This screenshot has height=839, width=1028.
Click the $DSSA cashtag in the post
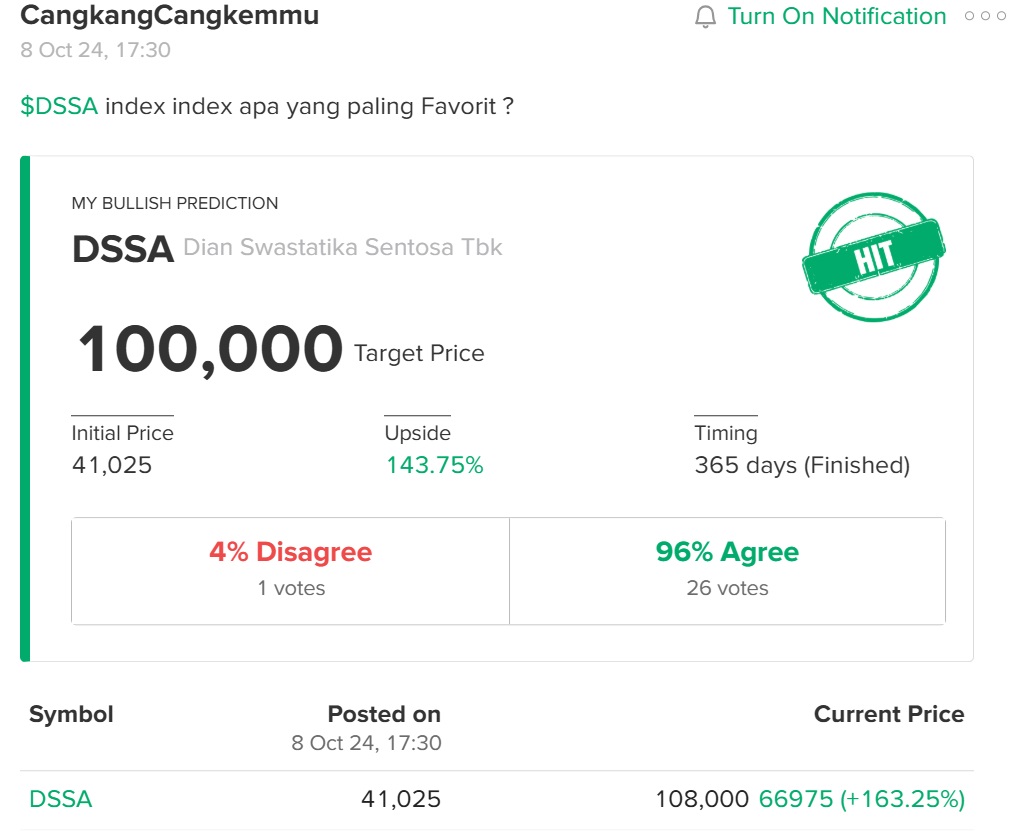(59, 106)
